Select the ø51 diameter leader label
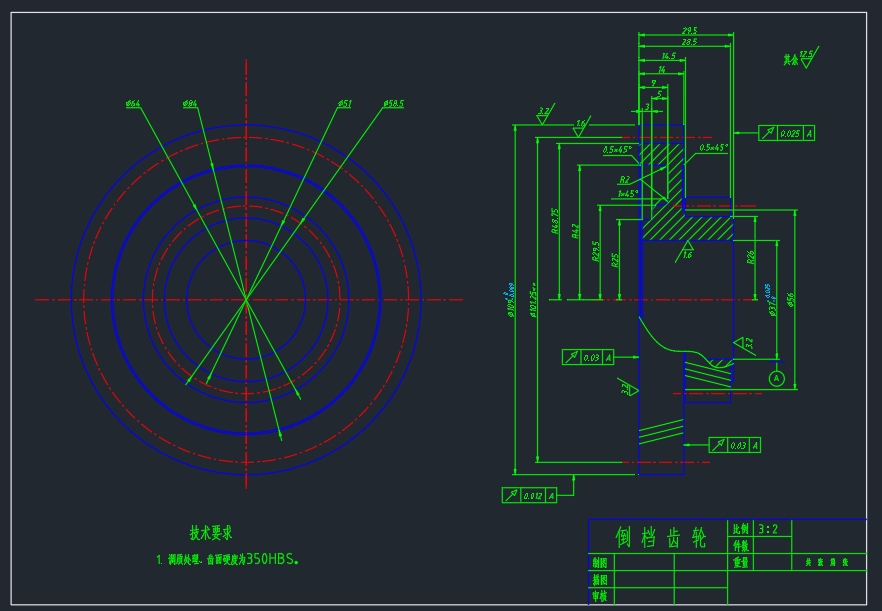 click(x=345, y=104)
